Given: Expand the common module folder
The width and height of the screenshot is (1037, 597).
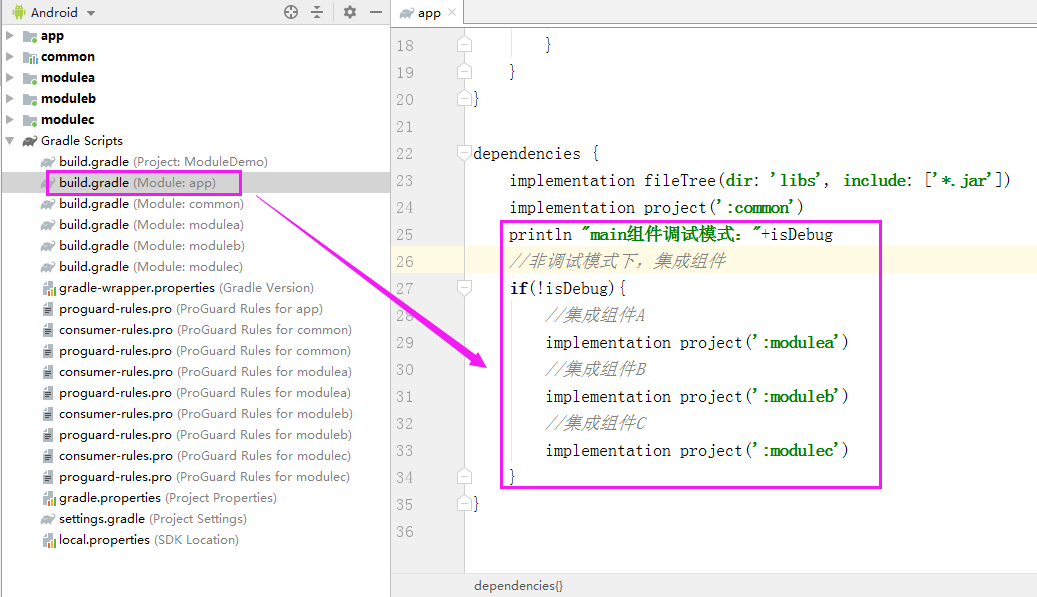Looking at the screenshot, I should (10, 57).
